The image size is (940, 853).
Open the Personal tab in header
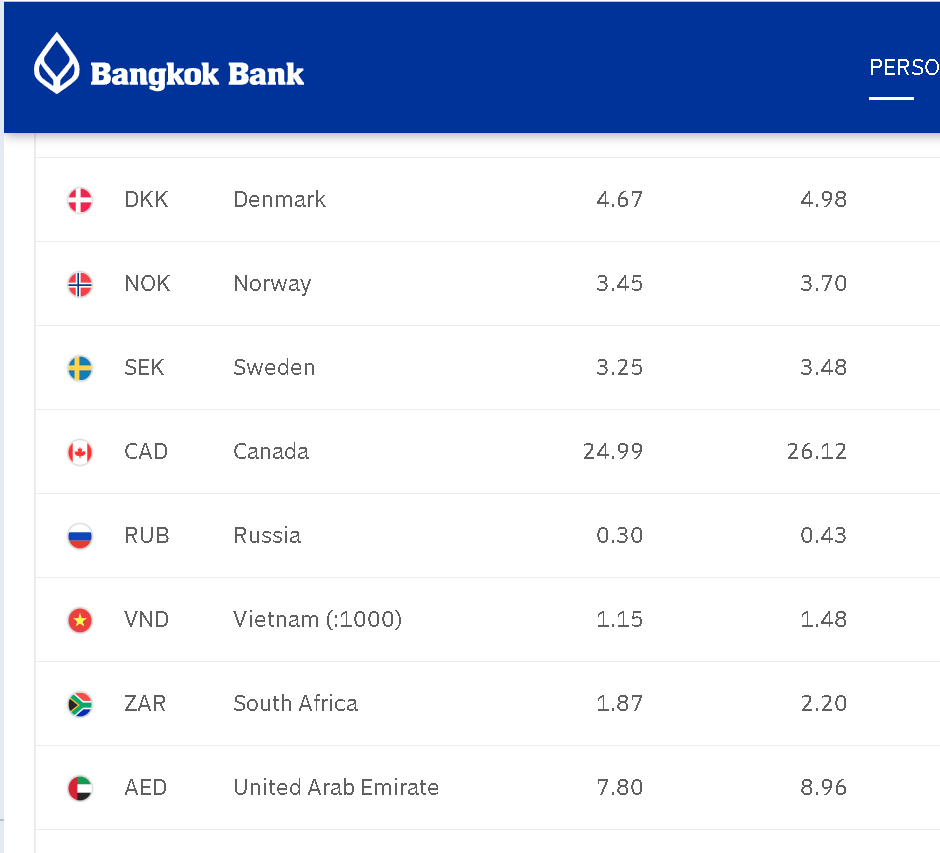[903, 68]
